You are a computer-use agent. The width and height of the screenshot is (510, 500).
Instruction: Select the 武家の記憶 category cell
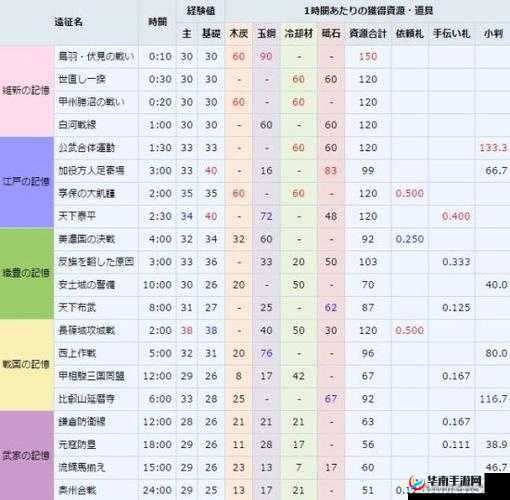[x=26, y=456]
